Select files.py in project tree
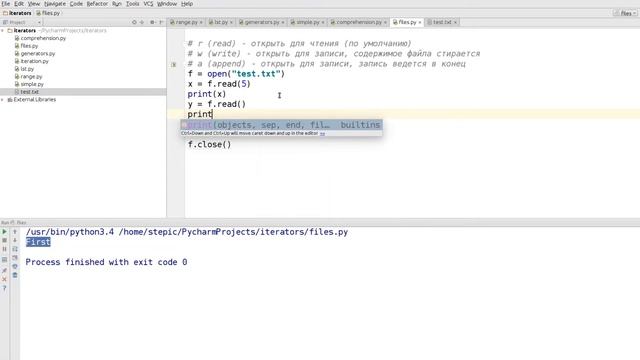 click(x=26, y=46)
